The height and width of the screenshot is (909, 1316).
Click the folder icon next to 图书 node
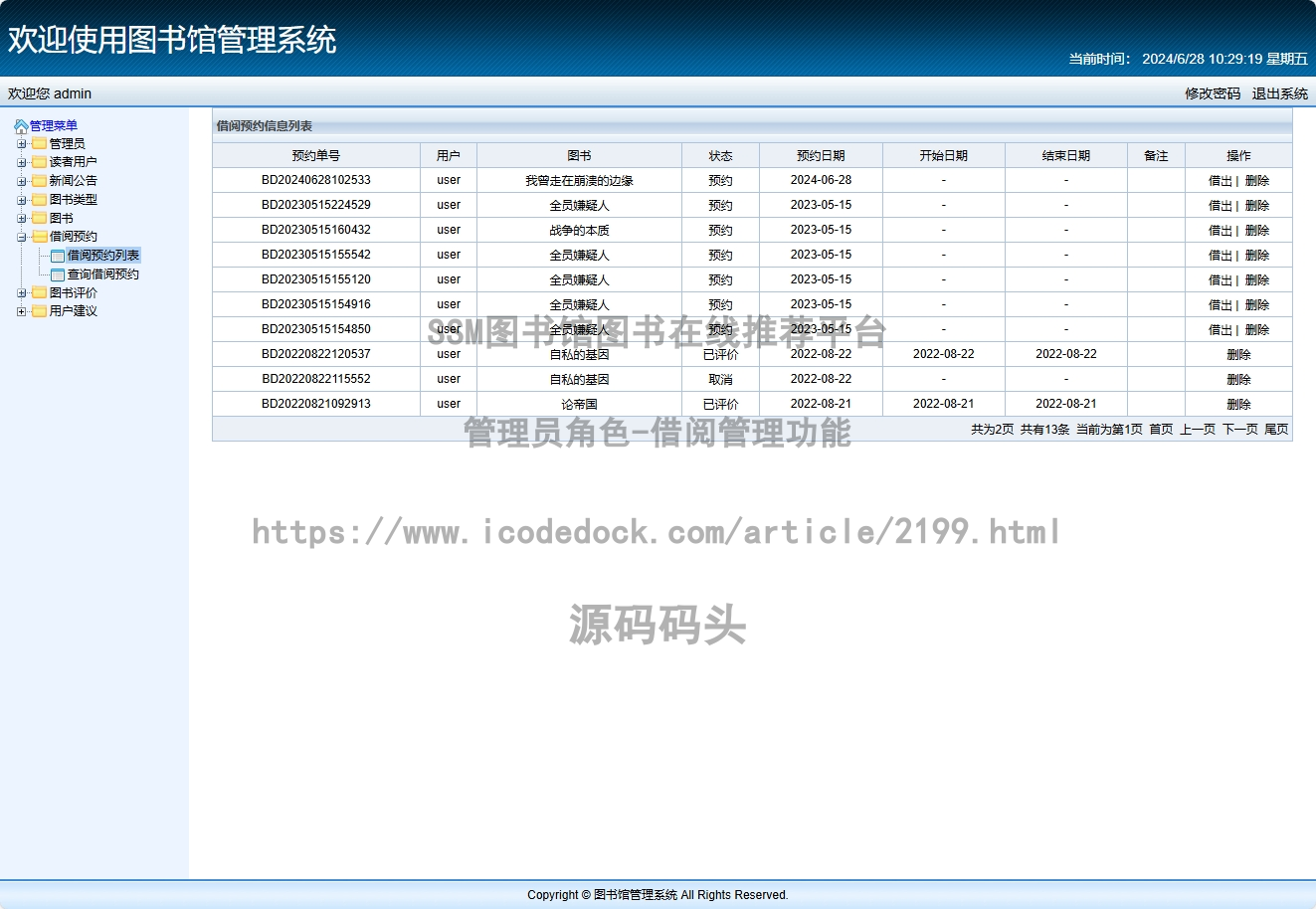point(39,219)
